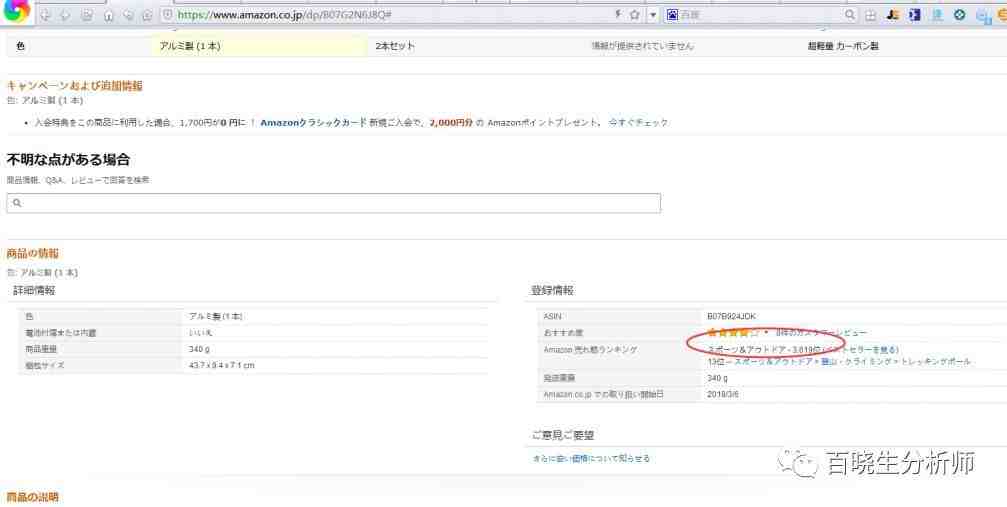The height and width of the screenshot is (507, 1007).
Task: Open the site security shield icon
Action: (x=167, y=15)
